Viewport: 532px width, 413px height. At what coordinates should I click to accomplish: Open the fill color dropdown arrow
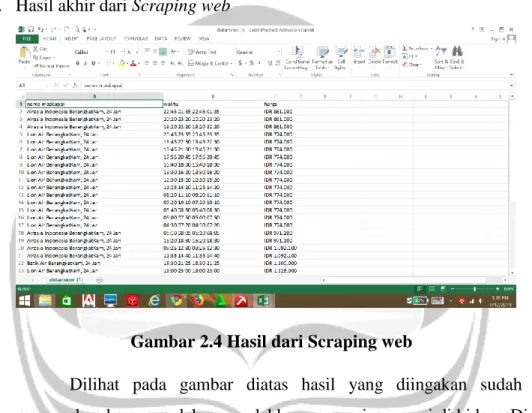coord(127,63)
